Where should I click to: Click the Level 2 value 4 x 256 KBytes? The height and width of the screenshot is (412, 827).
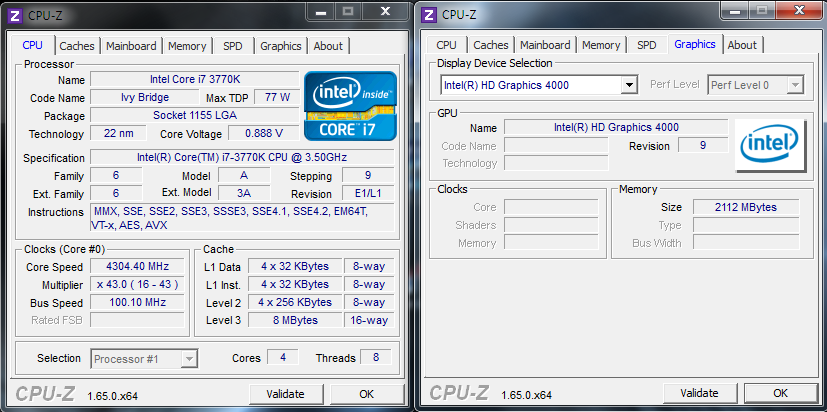(x=295, y=302)
